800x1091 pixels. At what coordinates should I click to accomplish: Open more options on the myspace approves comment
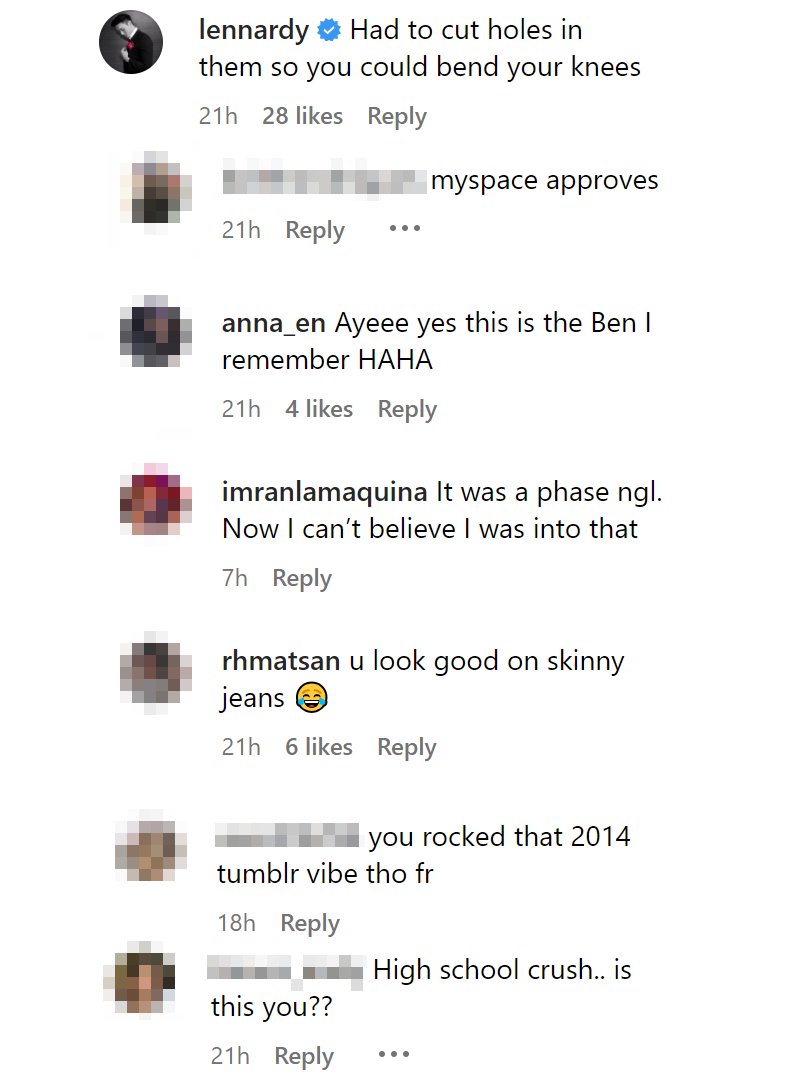(x=405, y=228)
